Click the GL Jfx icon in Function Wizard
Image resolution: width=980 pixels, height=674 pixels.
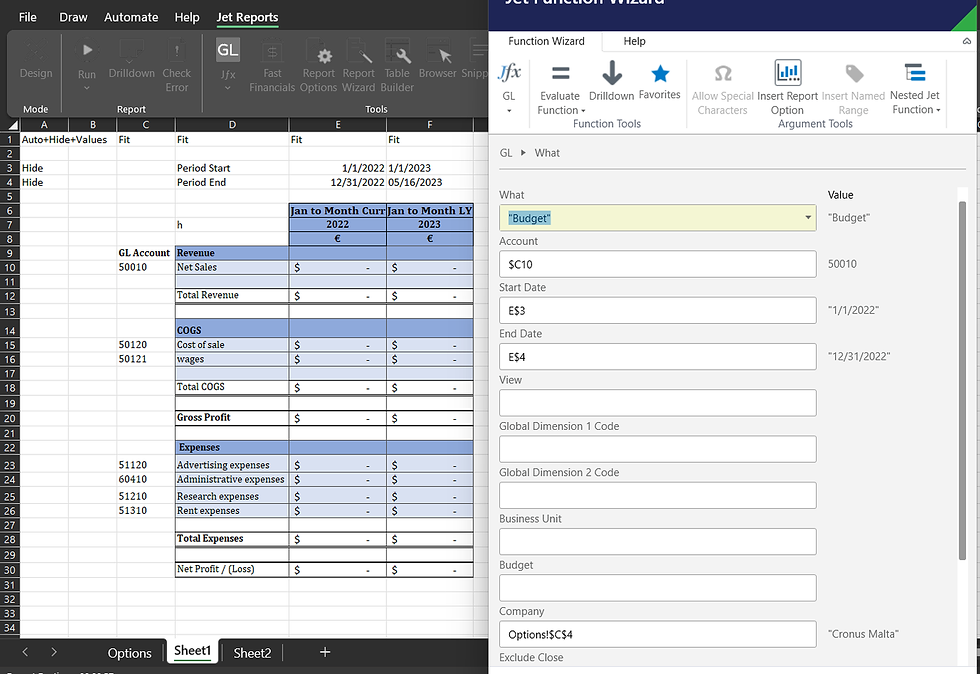click(509, 73)
